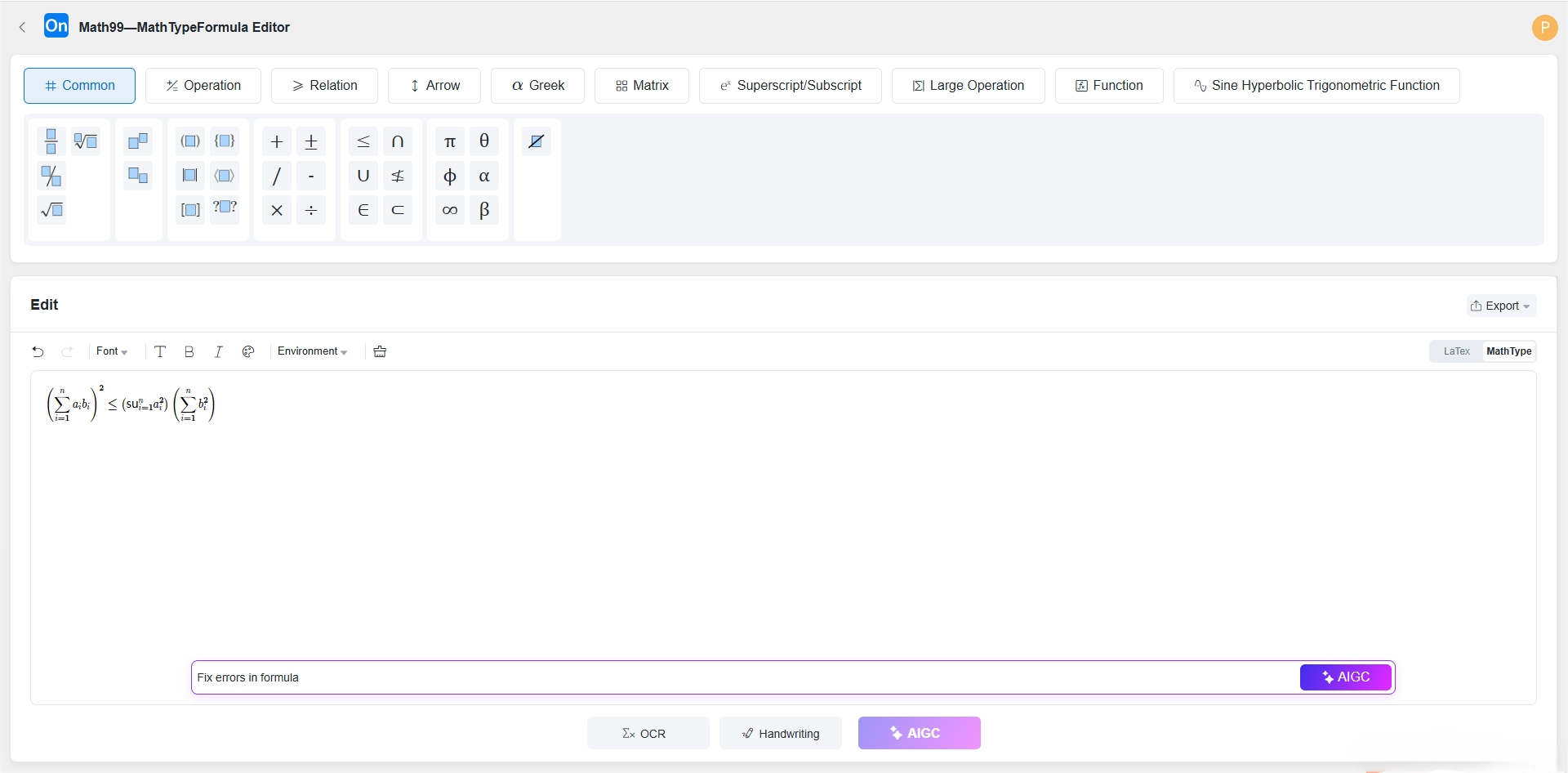Switch editor to LaTex mode
Viewport: 1568px width, 773px height.
(1456, 351)
